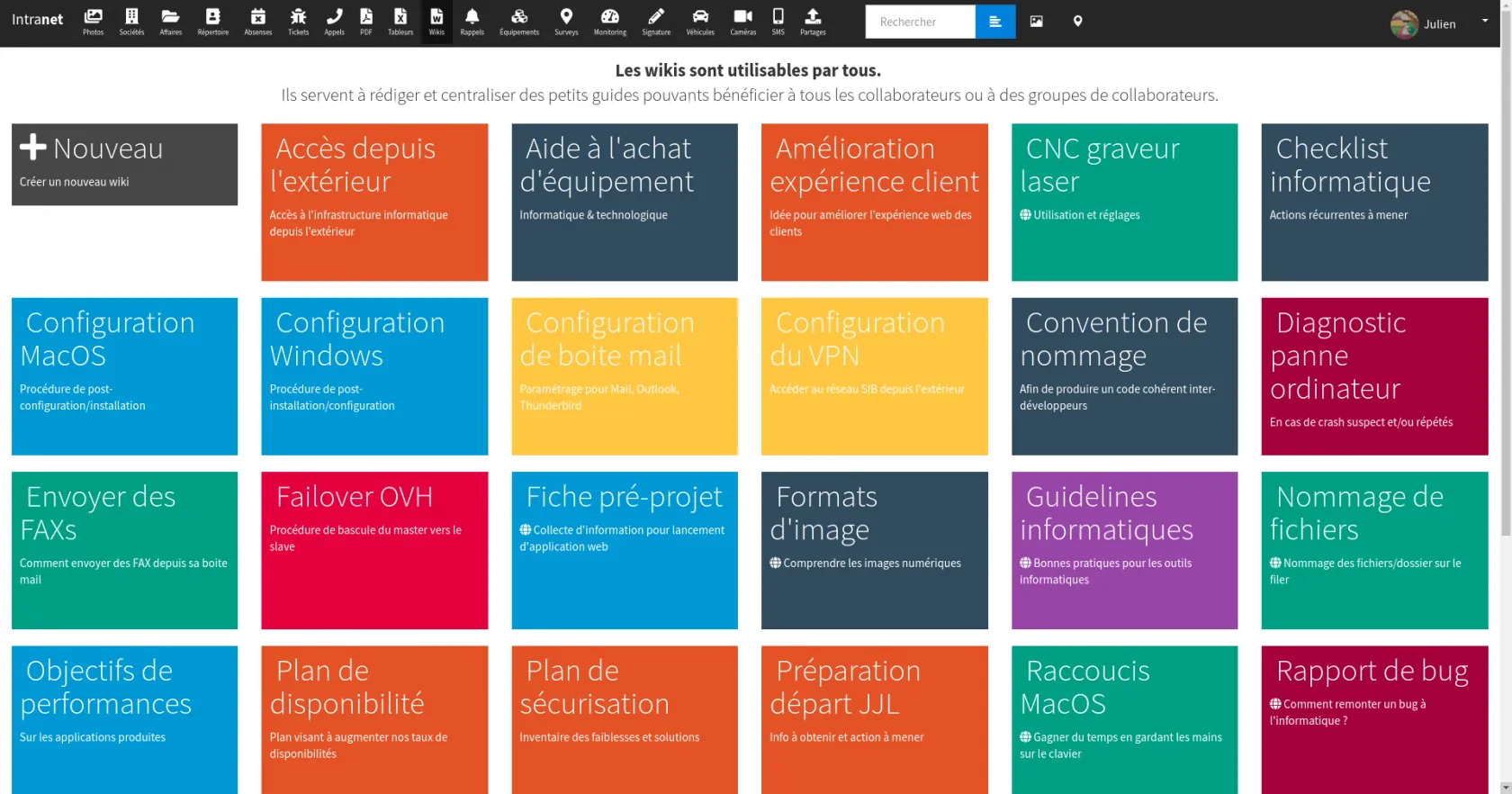Open the Configuration du VPN wiki
This screenshot has width=1512, height=794.
[x=874, y=375]
